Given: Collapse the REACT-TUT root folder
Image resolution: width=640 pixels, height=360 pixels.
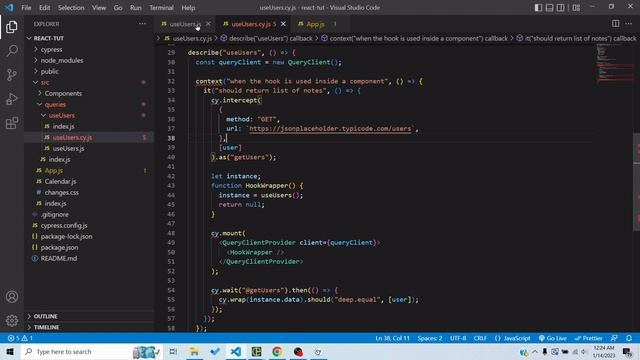Looking at the screenshot, I should [89, 38].
